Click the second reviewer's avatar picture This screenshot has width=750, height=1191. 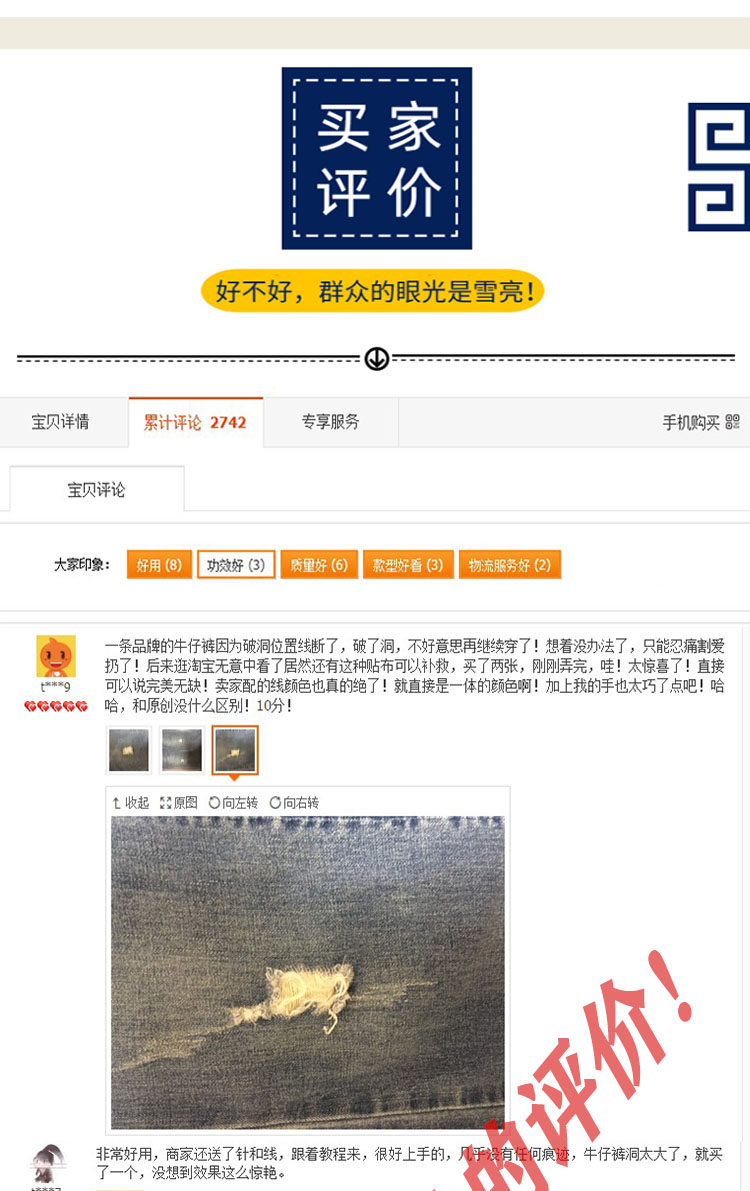(x=48, y=1164)
